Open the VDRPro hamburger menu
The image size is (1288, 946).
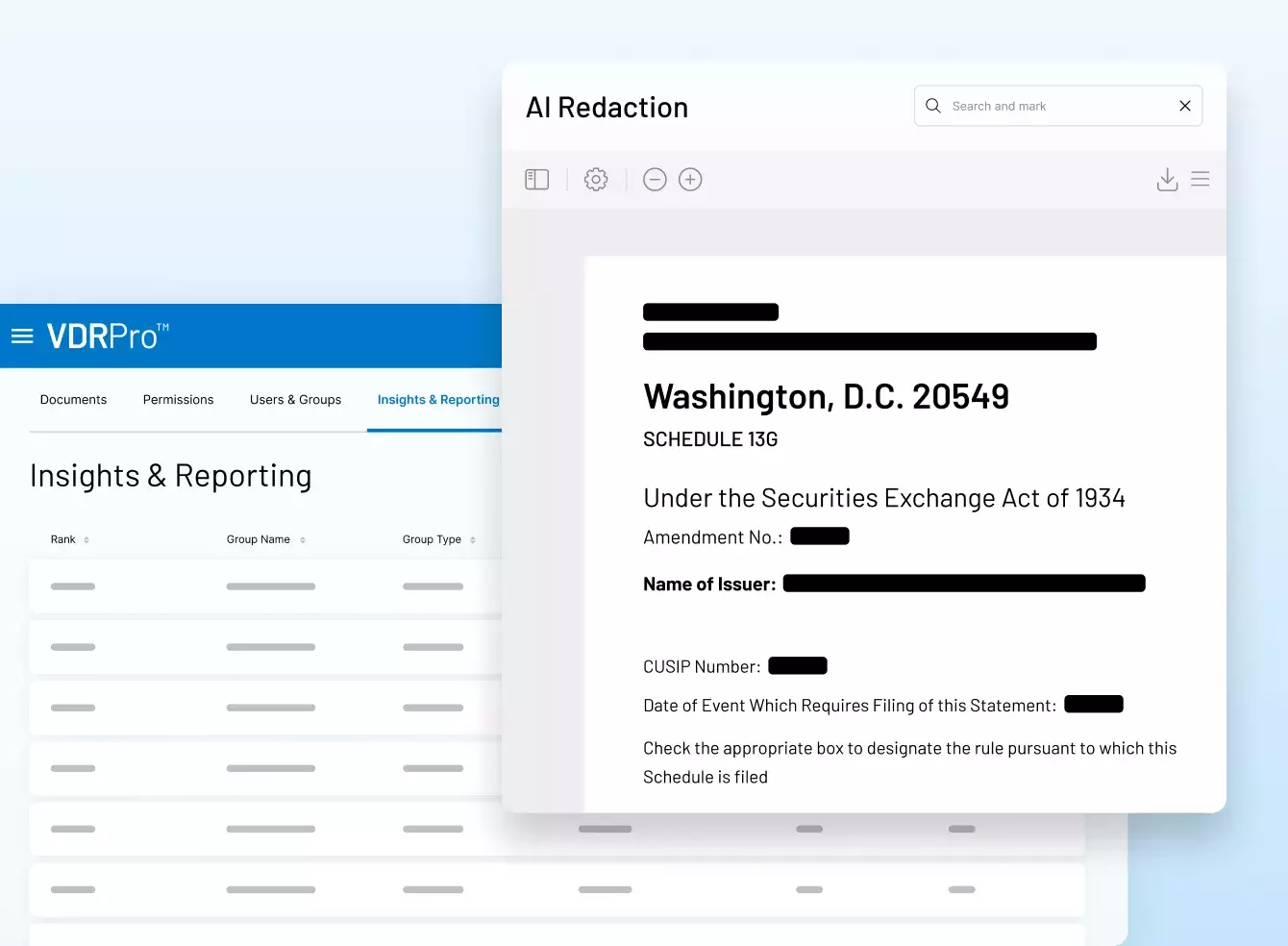coord(22,336)
